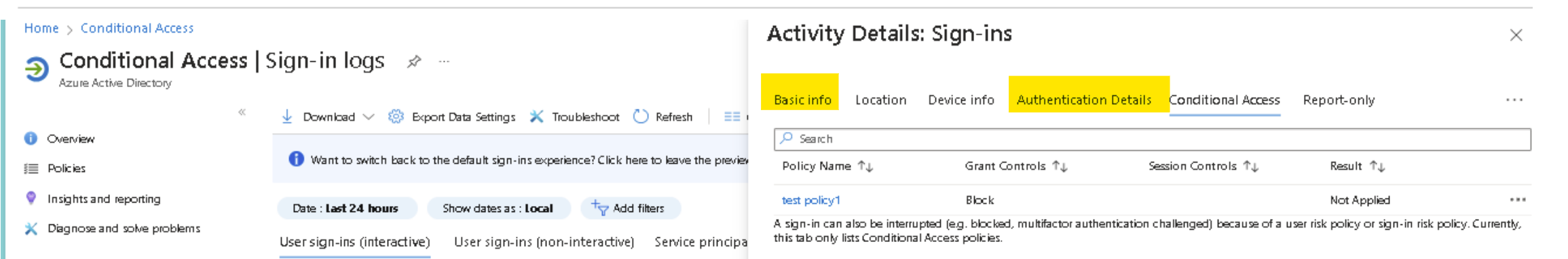This screenshot has height=259, width=1568.
Task: Collapse the sidebar with the double chevron
Action: (x=242, y=112)
